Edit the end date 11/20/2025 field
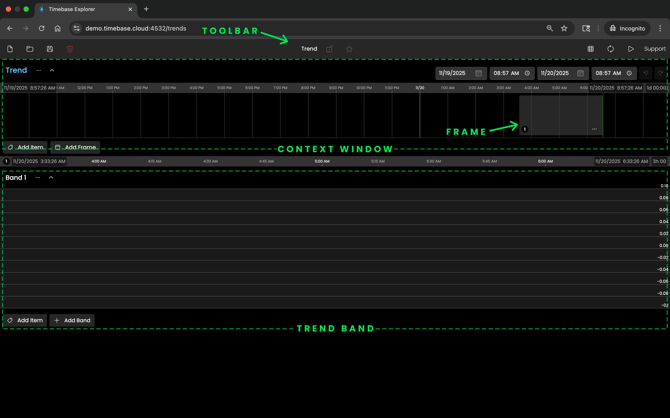 click(563, 73)
